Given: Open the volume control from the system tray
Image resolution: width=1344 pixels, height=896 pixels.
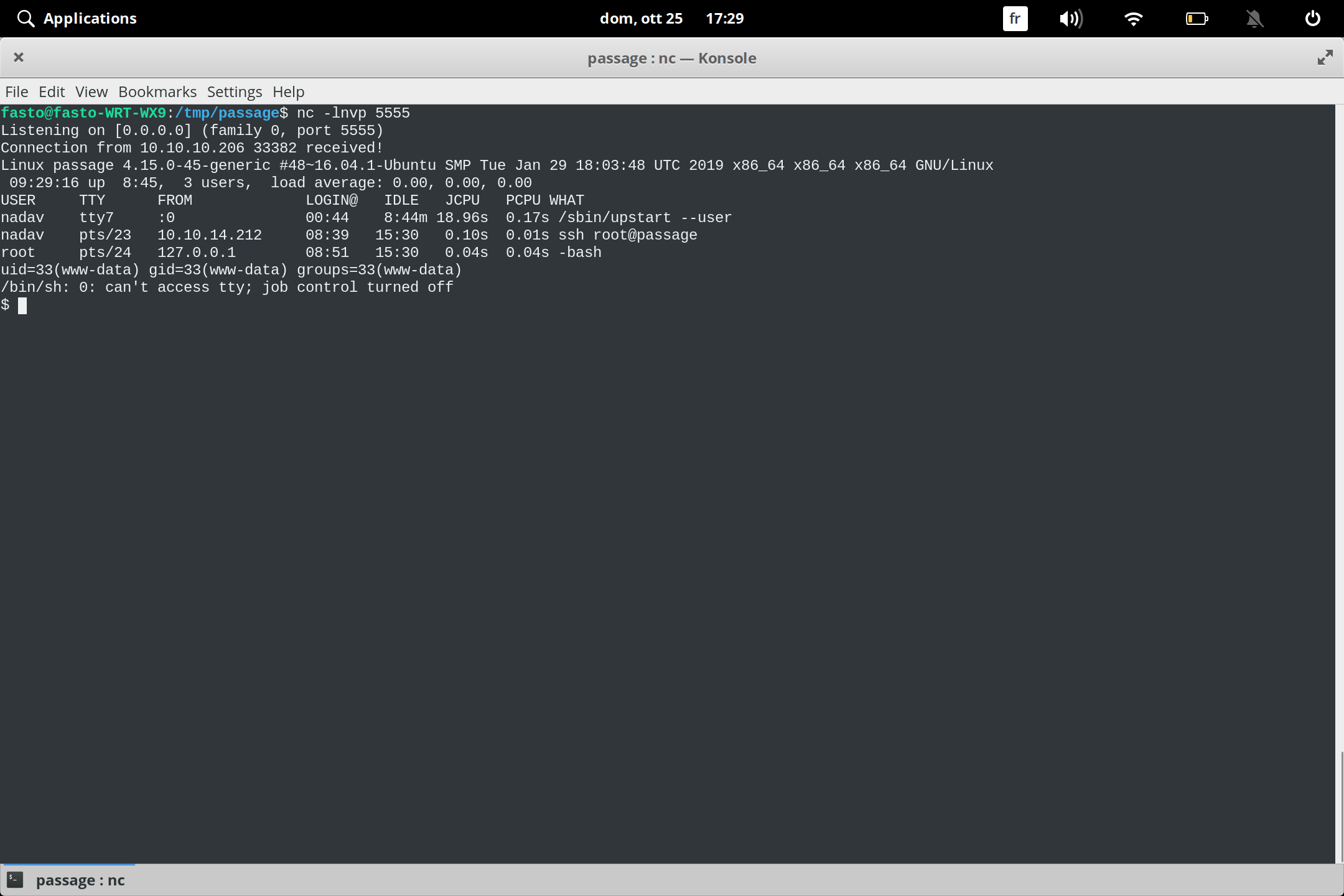Looking at the screenshot, I should 1071,18.
